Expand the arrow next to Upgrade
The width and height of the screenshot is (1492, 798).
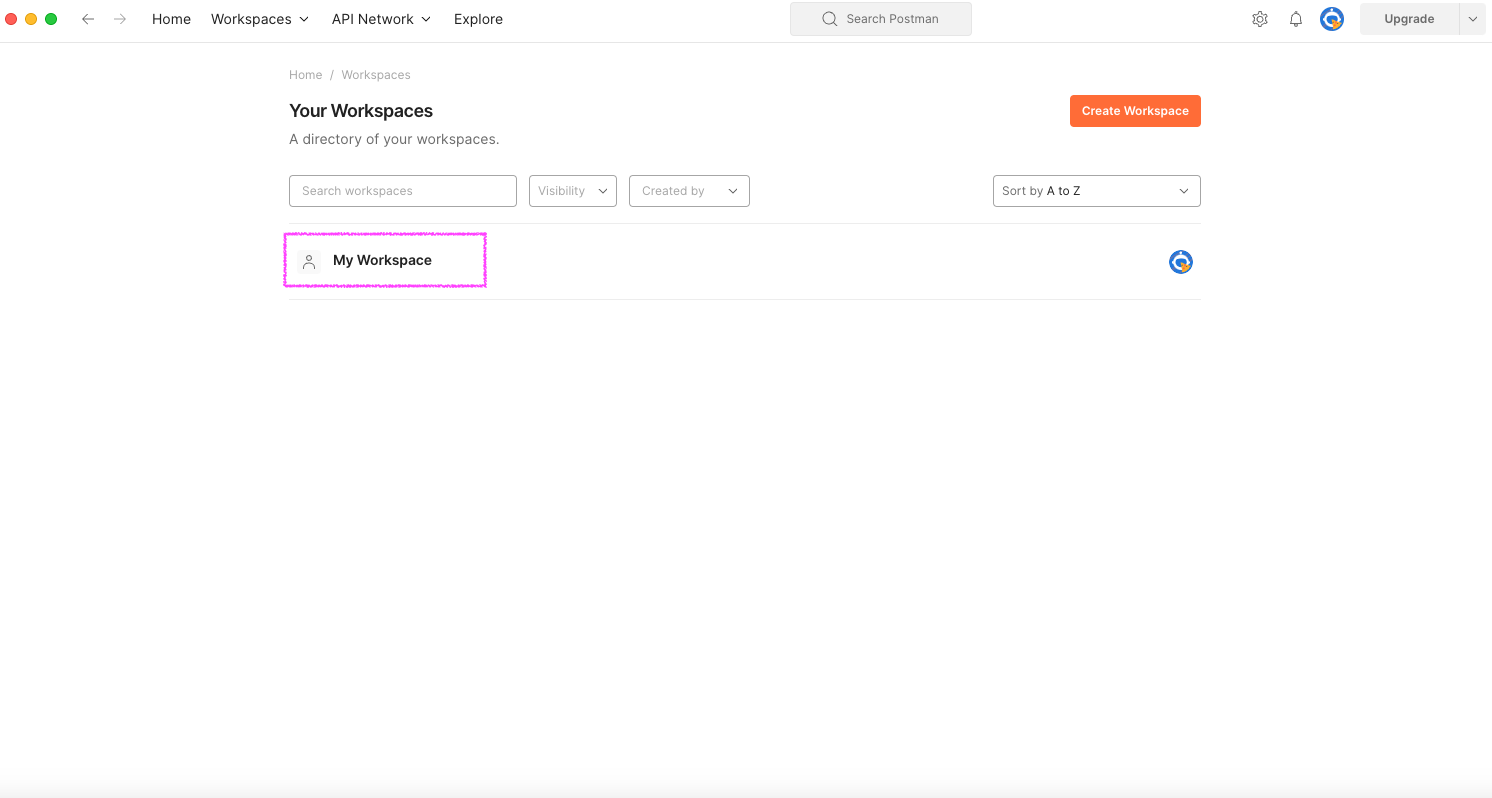click(1472, 19)
